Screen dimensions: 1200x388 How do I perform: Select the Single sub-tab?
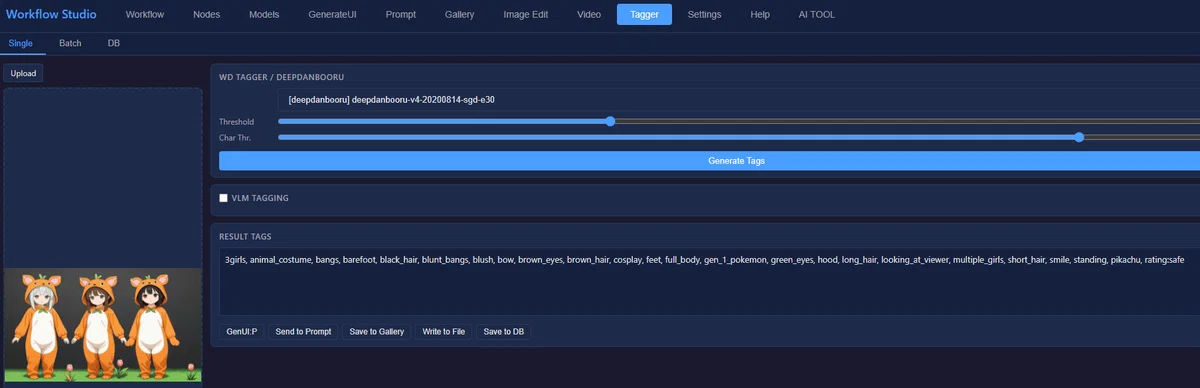[21, 44]
